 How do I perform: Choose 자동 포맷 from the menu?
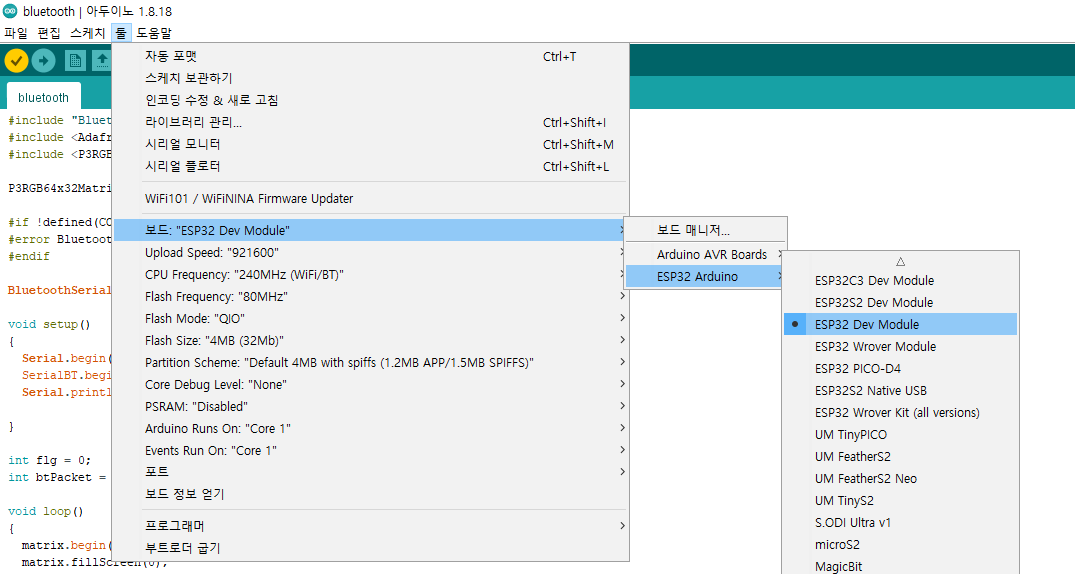[x=370, y=56]
